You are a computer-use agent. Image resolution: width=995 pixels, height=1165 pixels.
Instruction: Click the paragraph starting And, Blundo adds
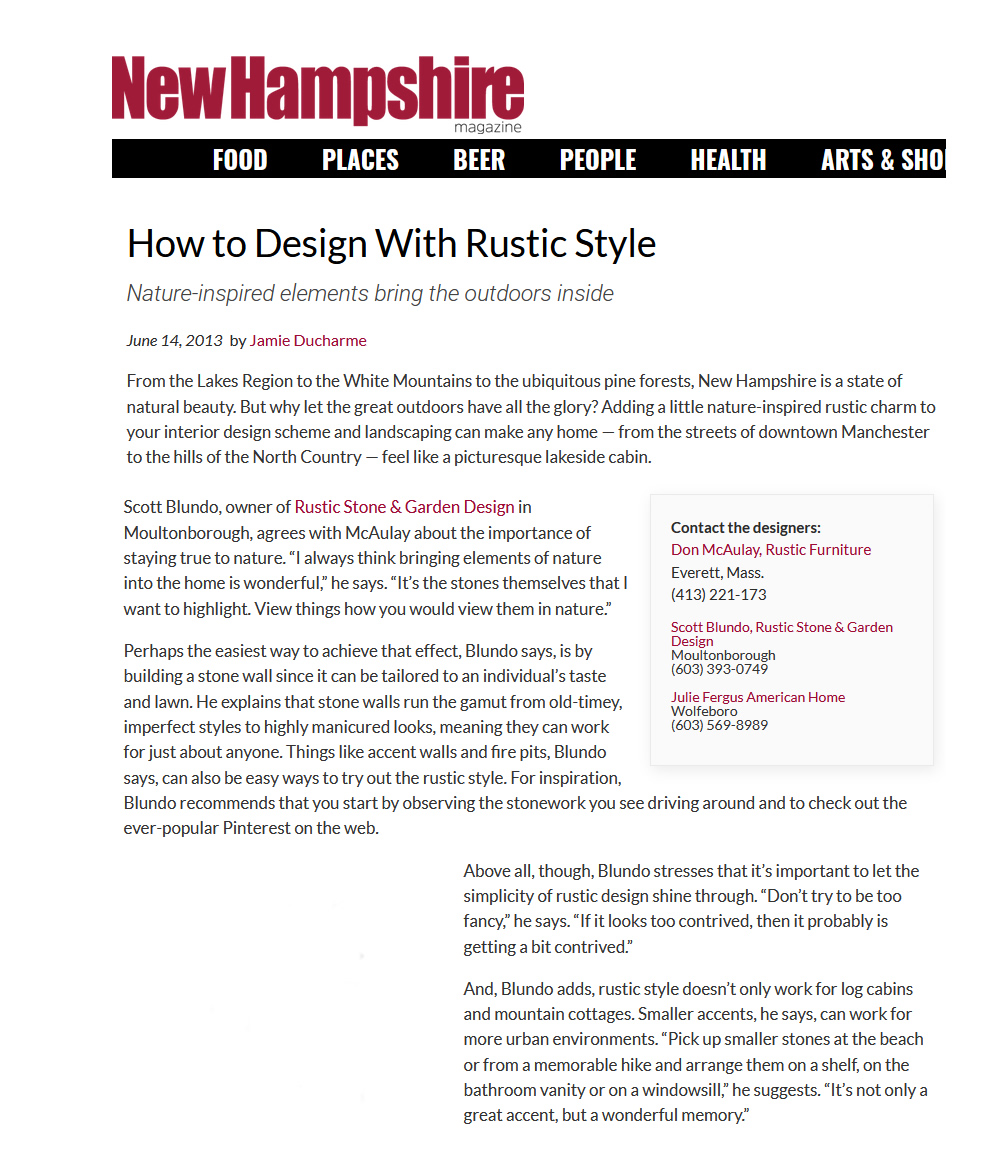(696, 1052)
